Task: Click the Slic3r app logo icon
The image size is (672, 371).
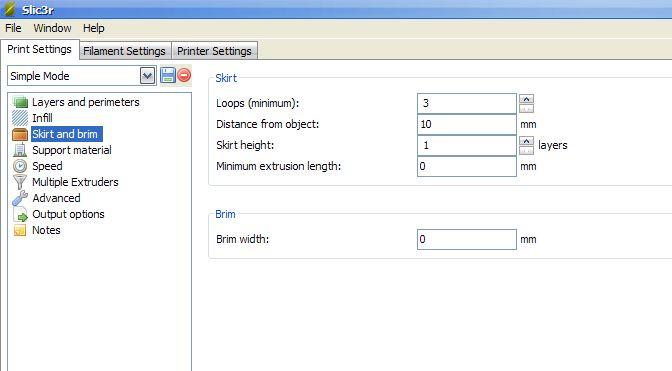Action: 9,9
